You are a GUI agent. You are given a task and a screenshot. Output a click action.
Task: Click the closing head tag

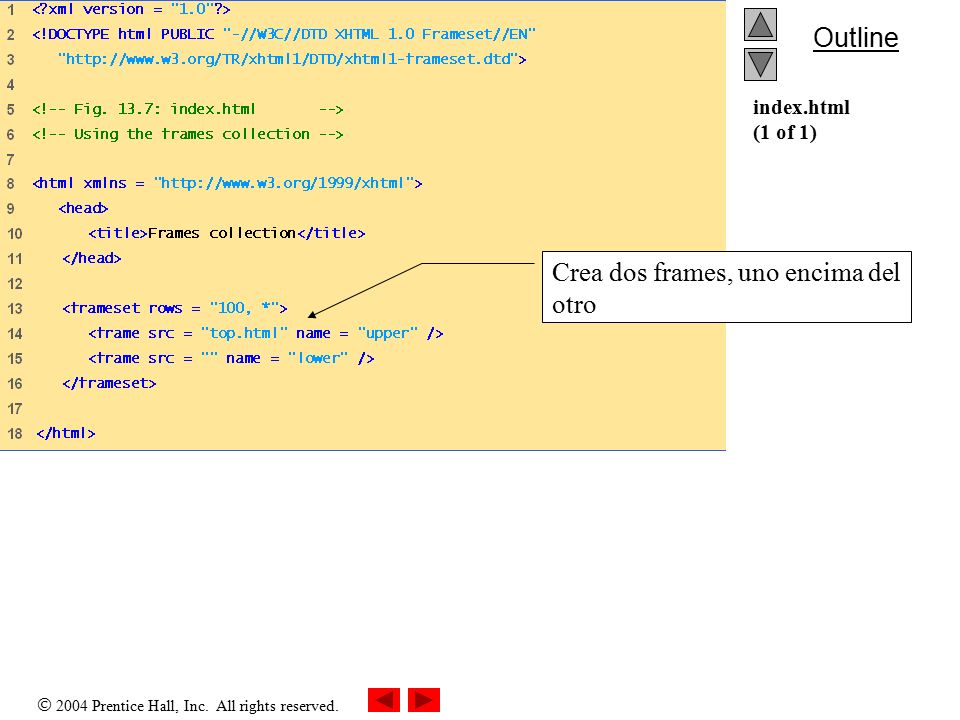click(91, 258)
